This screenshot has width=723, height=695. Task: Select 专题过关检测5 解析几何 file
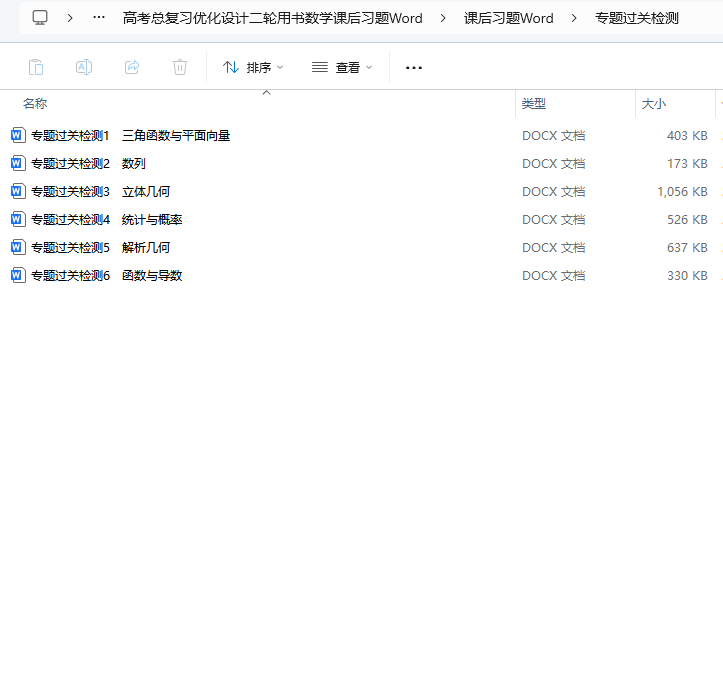(100, 247)
